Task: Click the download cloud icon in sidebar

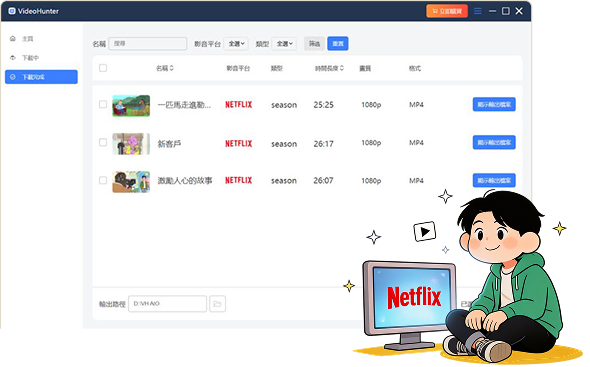Action: coord(13,58)
